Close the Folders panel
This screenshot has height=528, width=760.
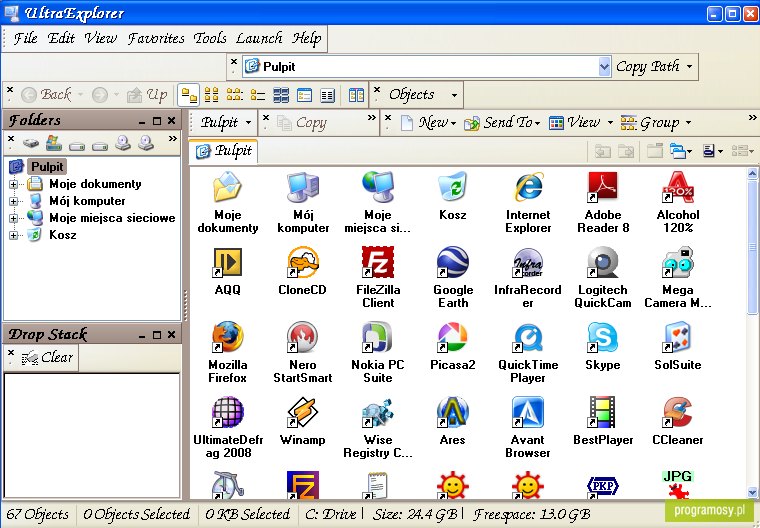(172, 121)
